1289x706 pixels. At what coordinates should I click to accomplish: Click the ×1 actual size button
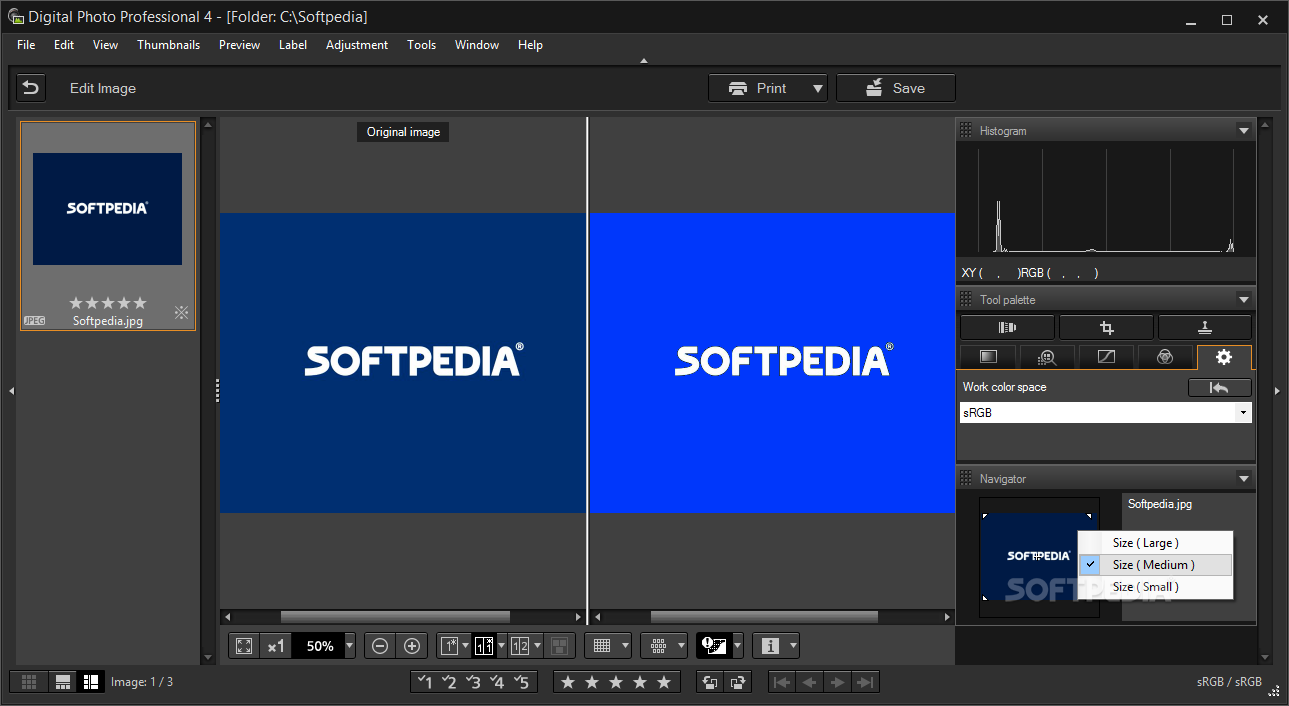(x=276, y=646)
